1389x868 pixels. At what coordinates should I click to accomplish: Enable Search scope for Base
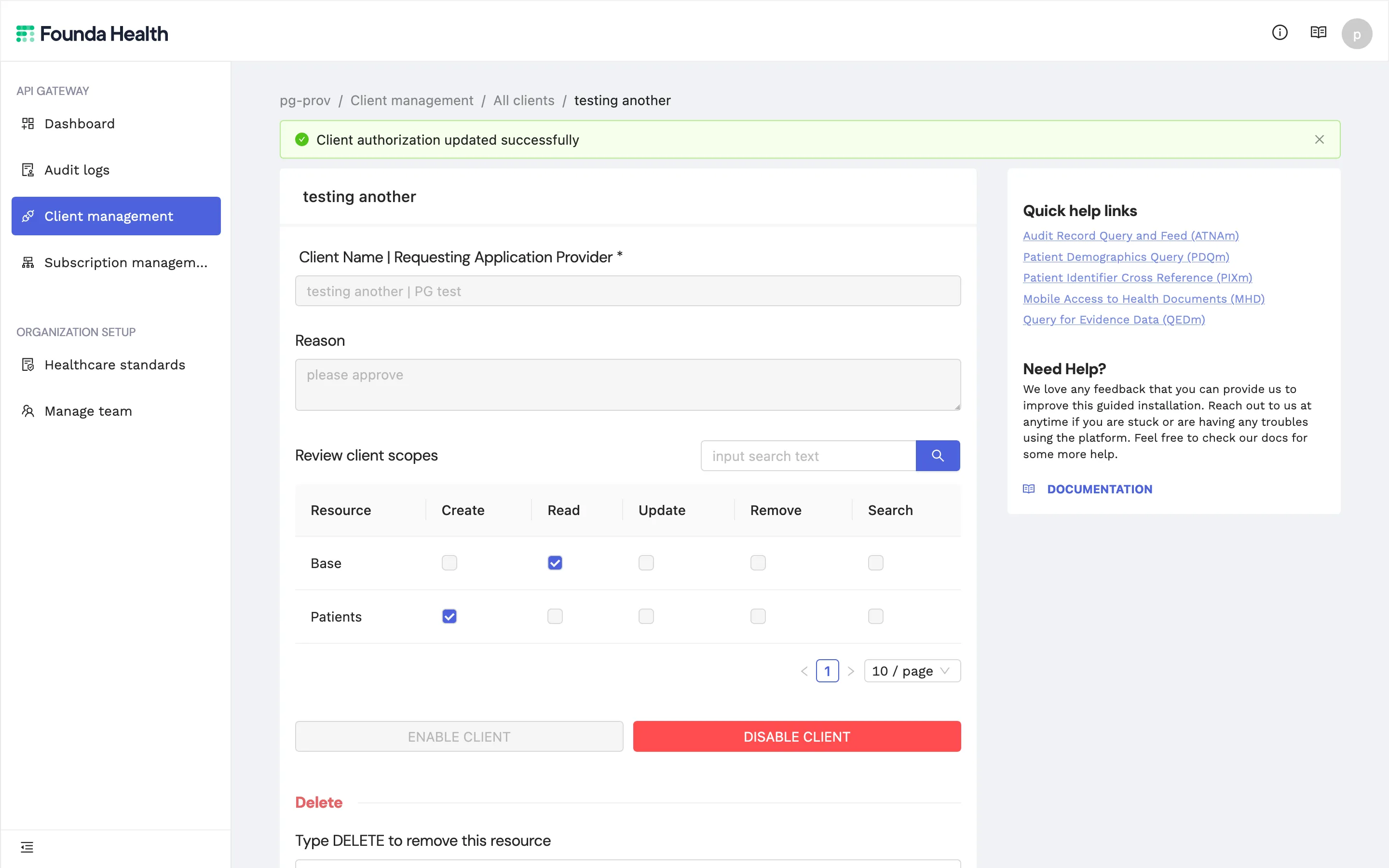(876, 563)
